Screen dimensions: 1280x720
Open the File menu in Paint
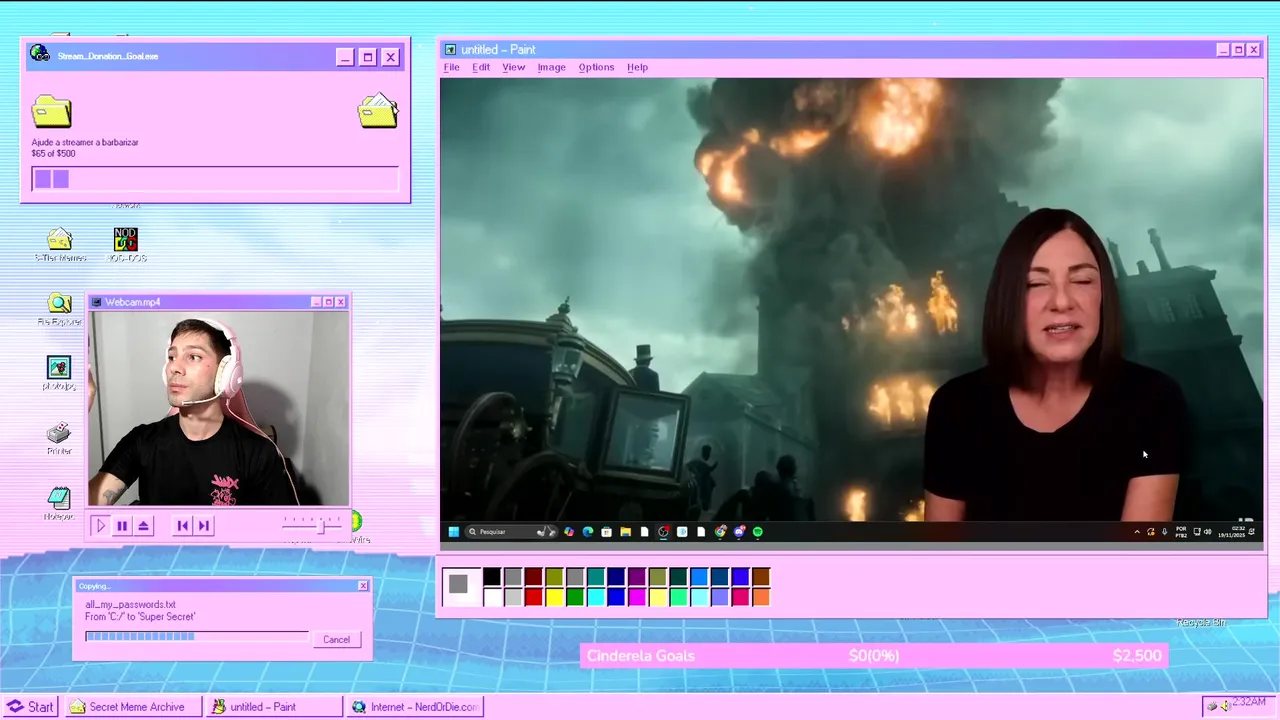click(x=452, y=67)
